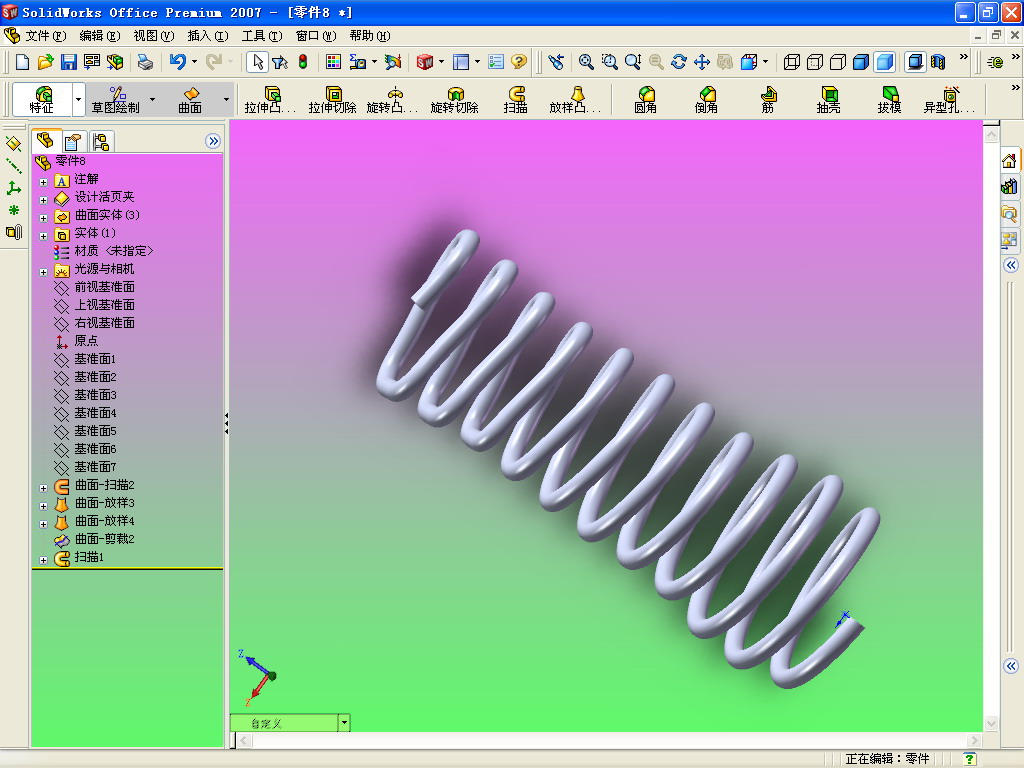Select 上视基准面 plane in tree
This screenshot has width=1024, height=768.
[104, 305]
